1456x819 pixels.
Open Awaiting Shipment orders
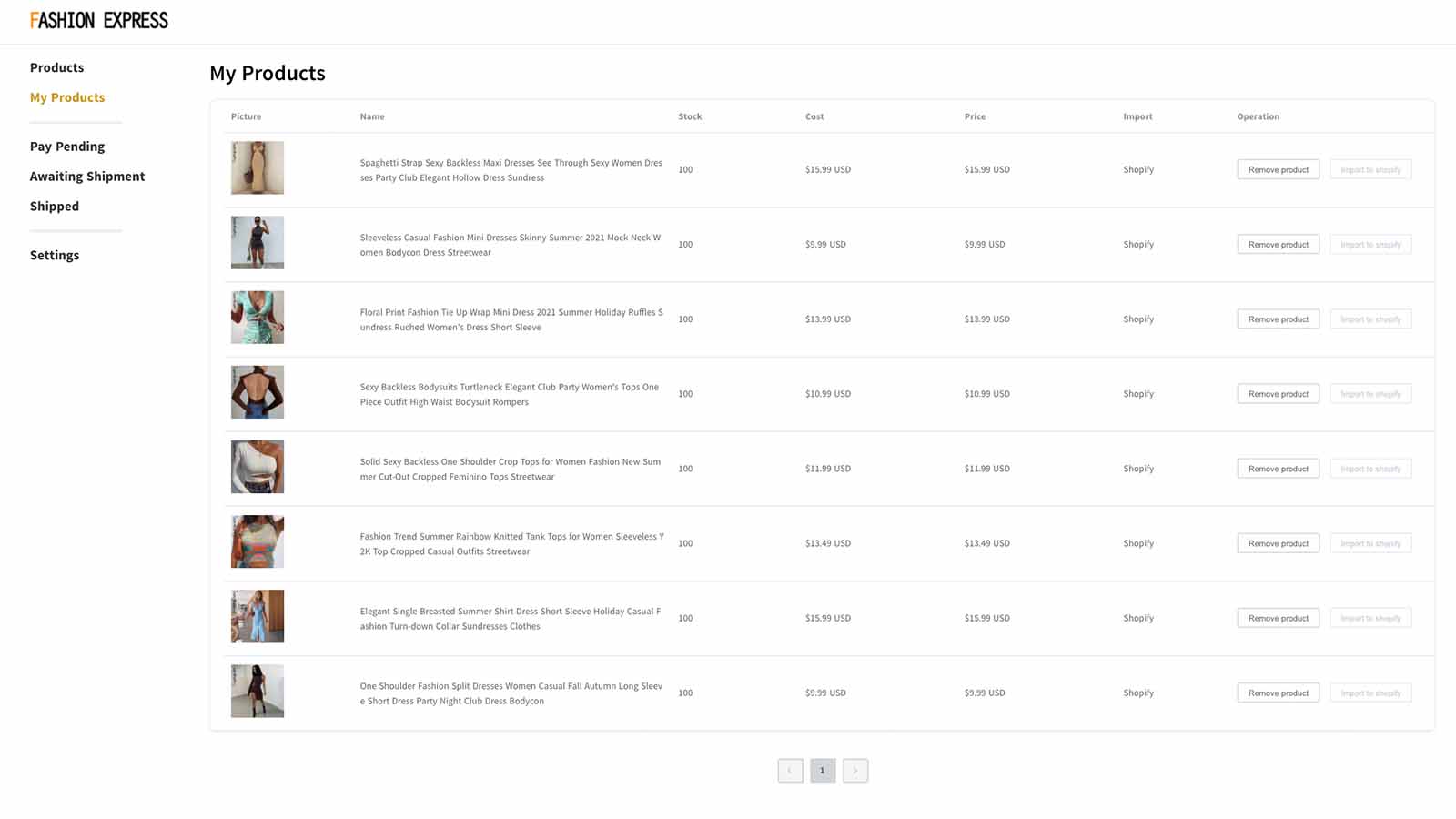point(87,177)
